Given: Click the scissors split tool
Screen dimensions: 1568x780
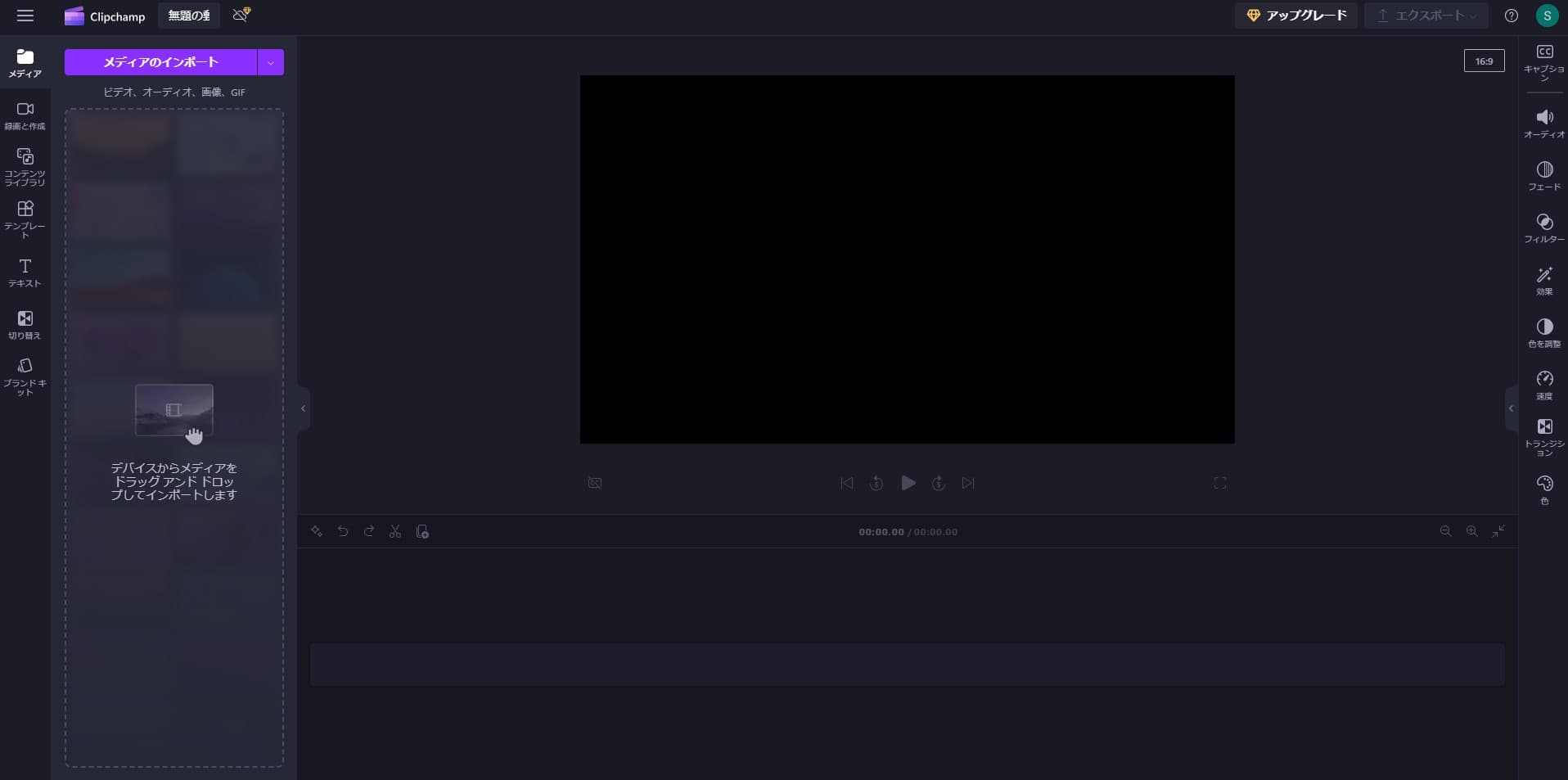Looking at the screenshot, I should 395,531.
